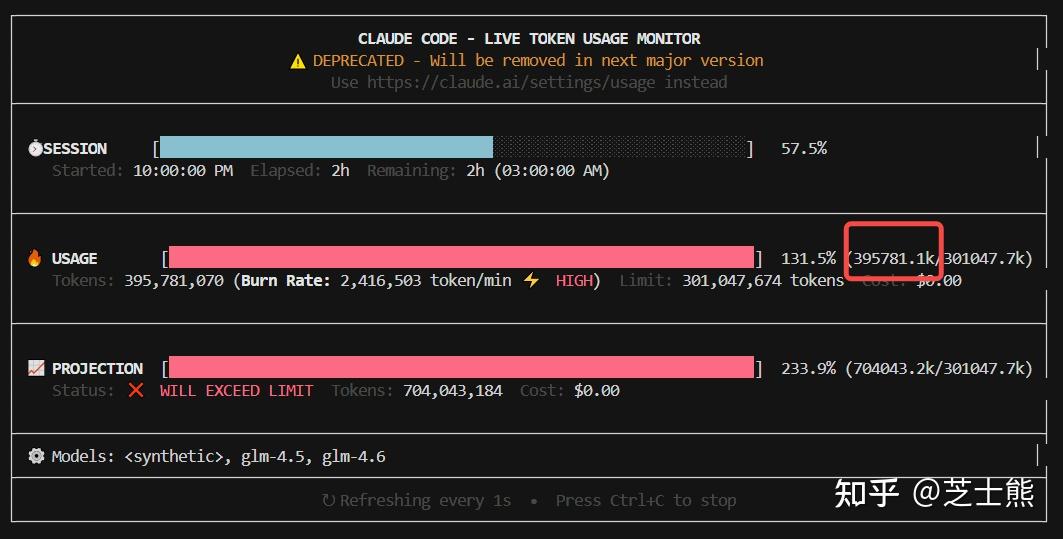Click the red X status icon
Viewport: 1063px width, 539px height.
tap(136, 391)
